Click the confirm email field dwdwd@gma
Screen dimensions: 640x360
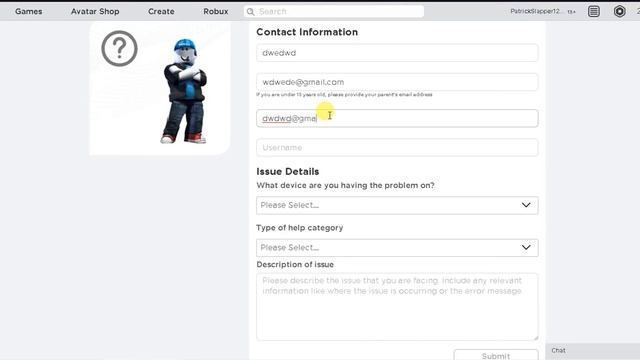point(397,118)
